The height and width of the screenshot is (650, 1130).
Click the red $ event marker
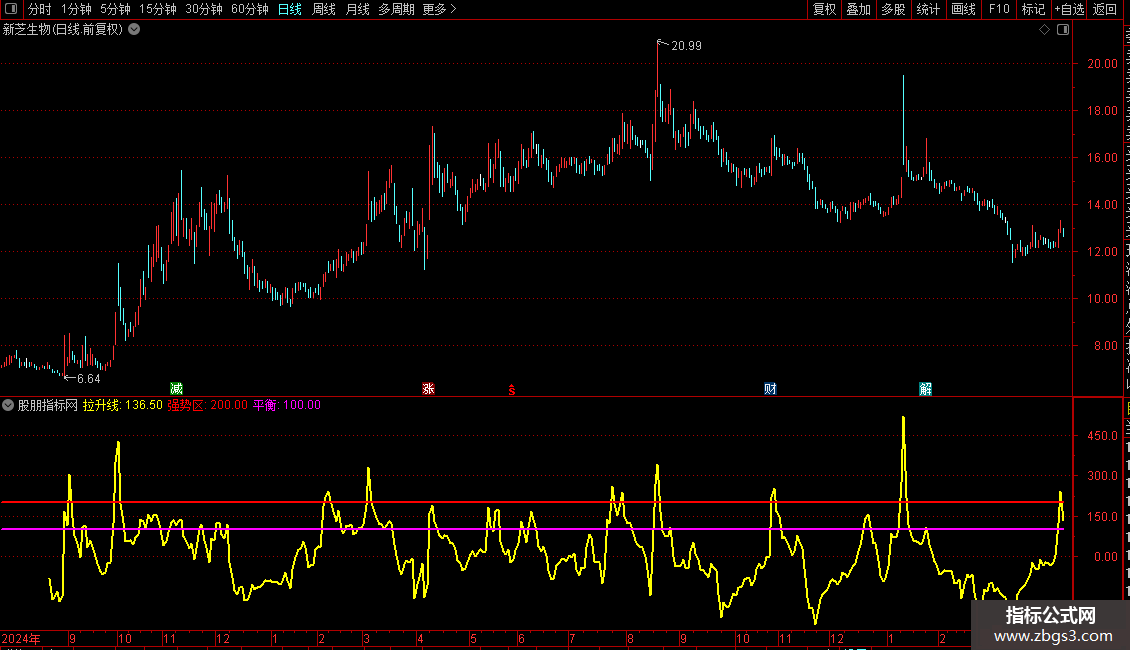click(512, 390)
